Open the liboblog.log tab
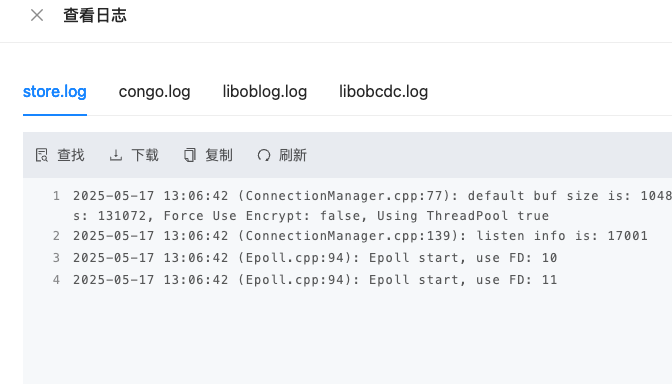This screenshot has width=672, height=384. (x=265, y=92)
